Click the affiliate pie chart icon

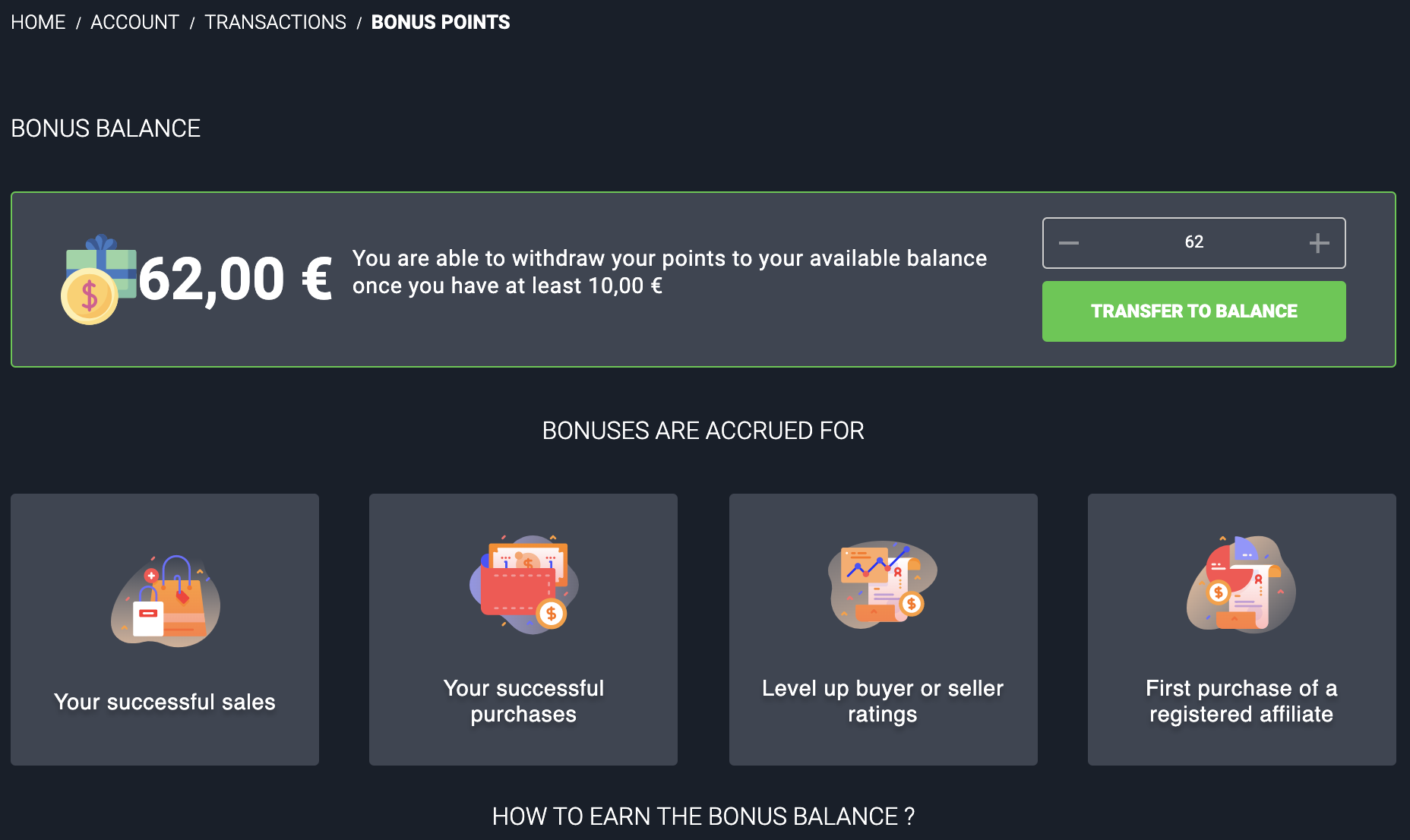(x=1241, y=584)
